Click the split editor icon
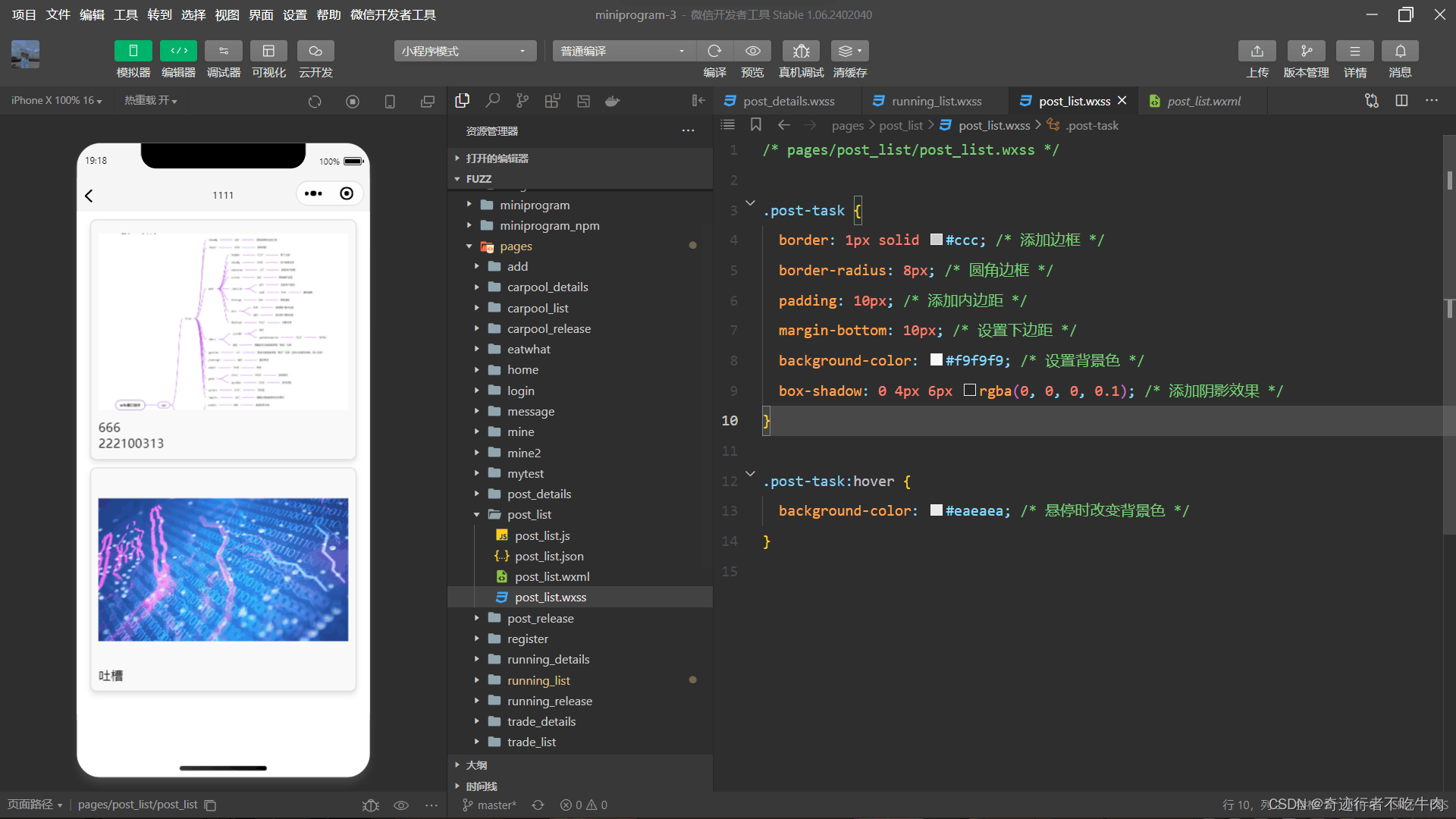This screenshot has width=1456, height=819. tap(1401, 100)
